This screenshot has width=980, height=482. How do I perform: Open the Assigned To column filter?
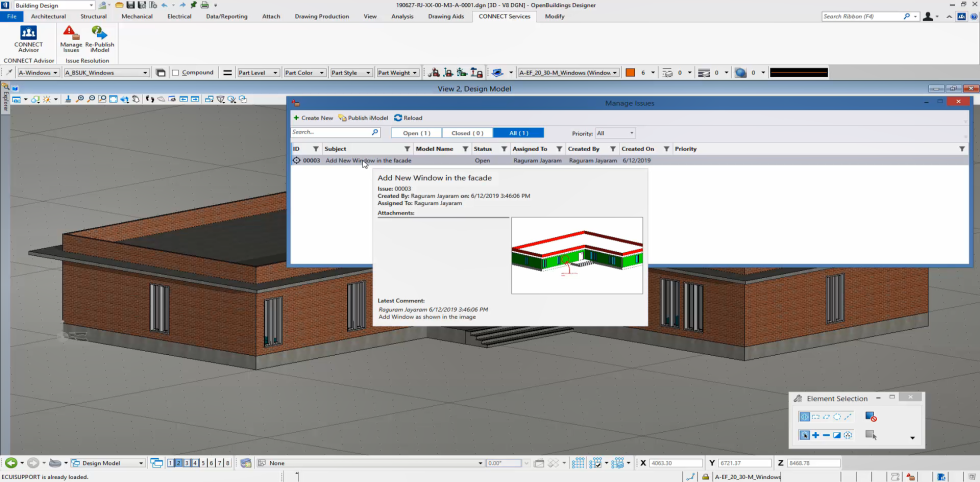559,149
